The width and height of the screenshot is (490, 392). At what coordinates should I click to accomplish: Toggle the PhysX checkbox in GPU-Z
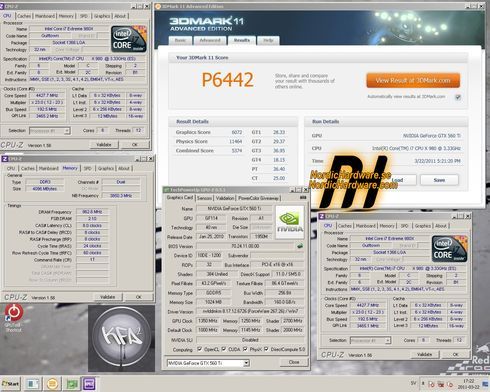[x=245, y=349]
